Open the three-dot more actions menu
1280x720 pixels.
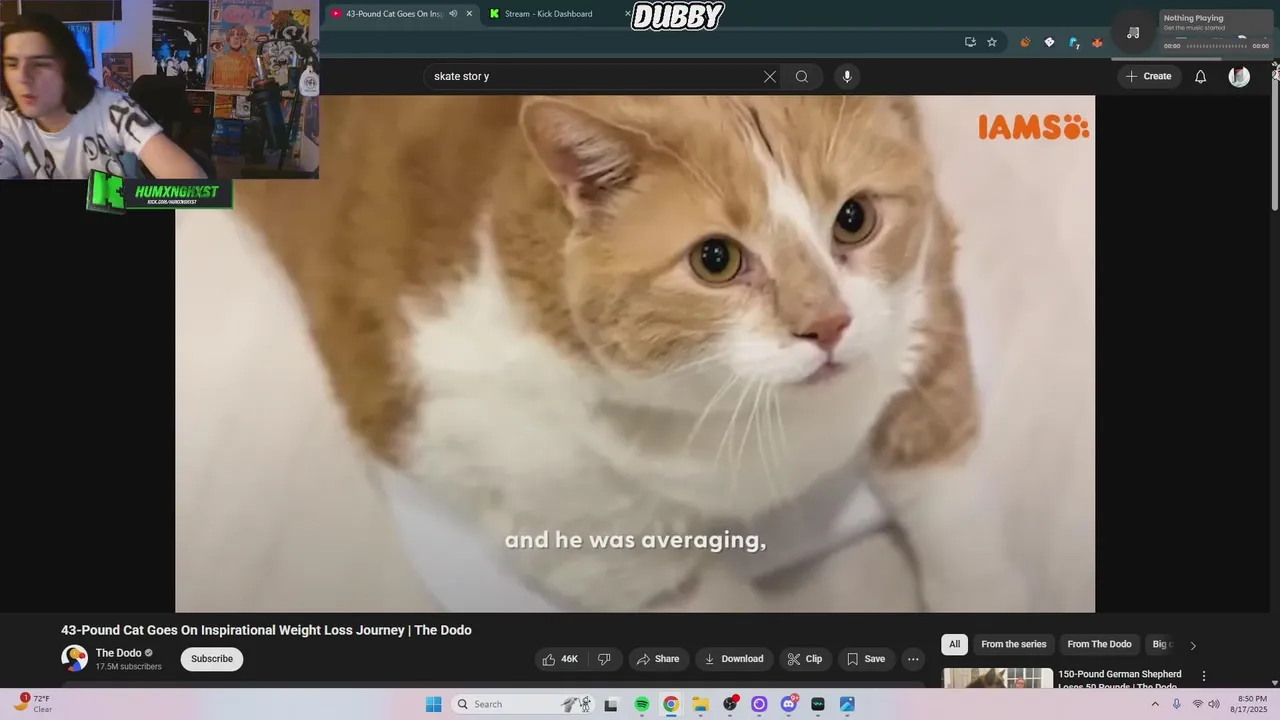(913, 659)
